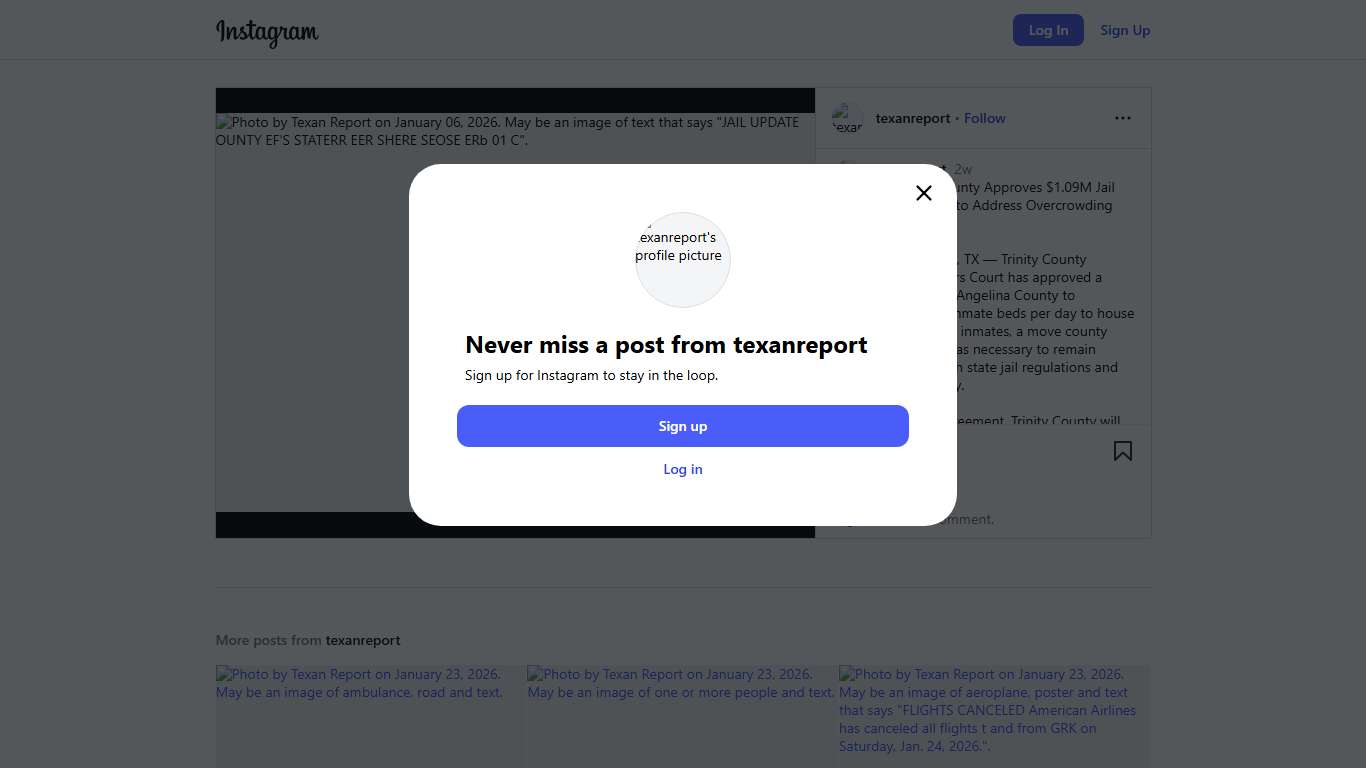
Task: Click the 2w post timestamp
Action: (963, 169)
